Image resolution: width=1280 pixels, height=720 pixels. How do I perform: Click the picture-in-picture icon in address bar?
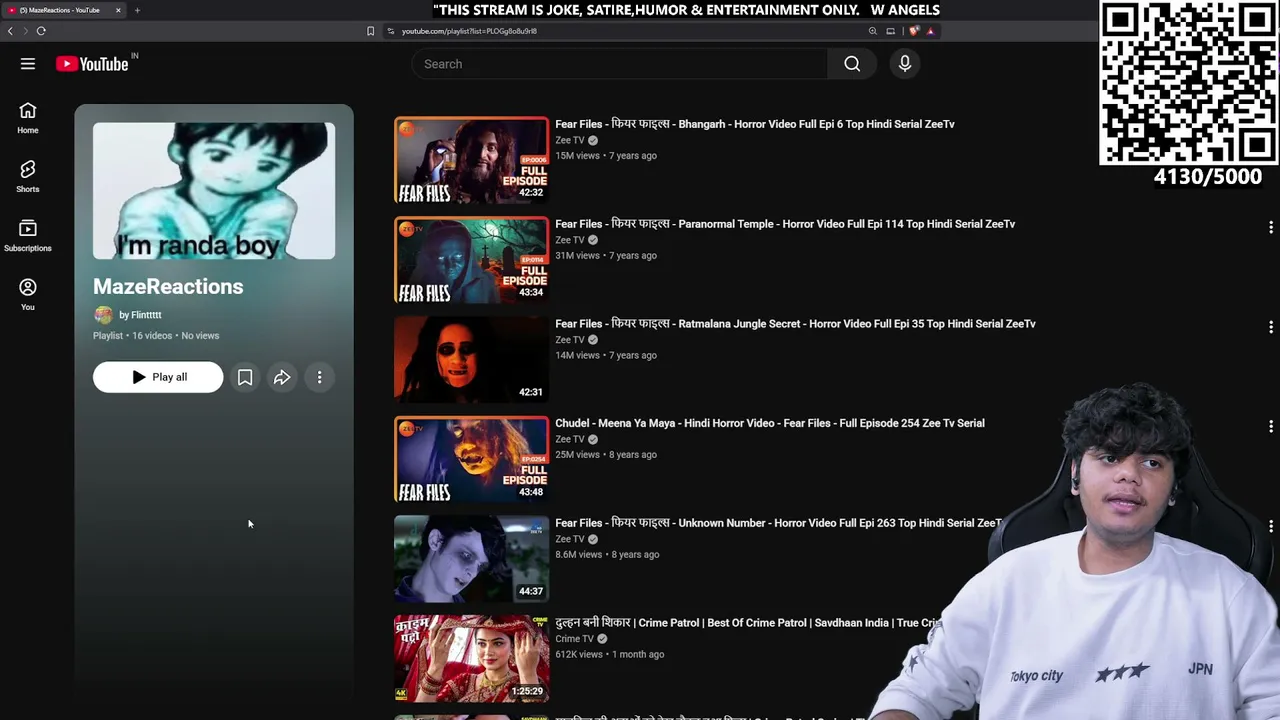point(891,31)
